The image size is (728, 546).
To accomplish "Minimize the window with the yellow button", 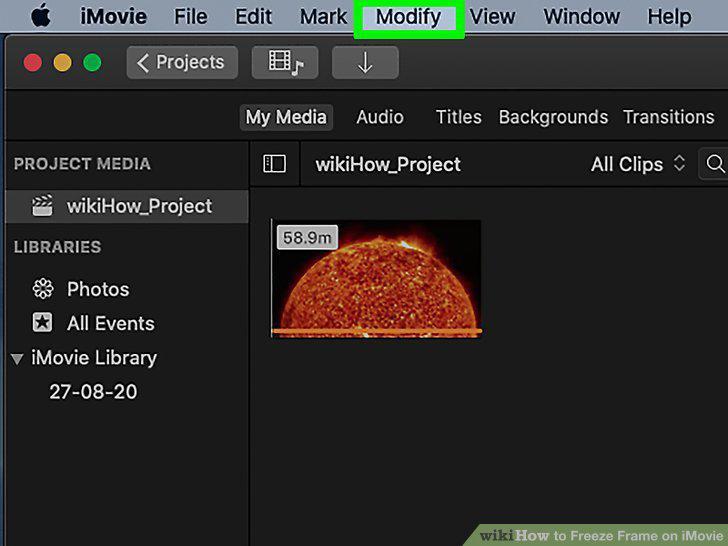I will pyautogui.click(x=62, y=62).
